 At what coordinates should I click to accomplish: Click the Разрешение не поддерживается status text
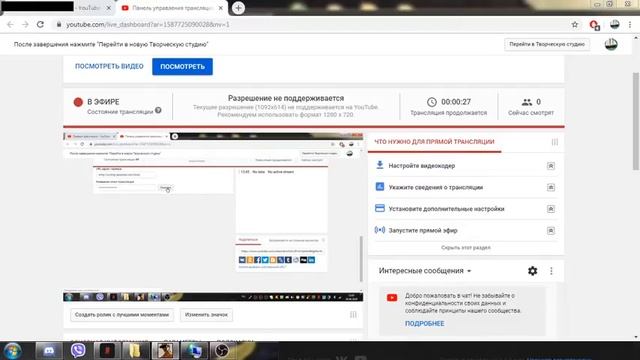(286, 98)
